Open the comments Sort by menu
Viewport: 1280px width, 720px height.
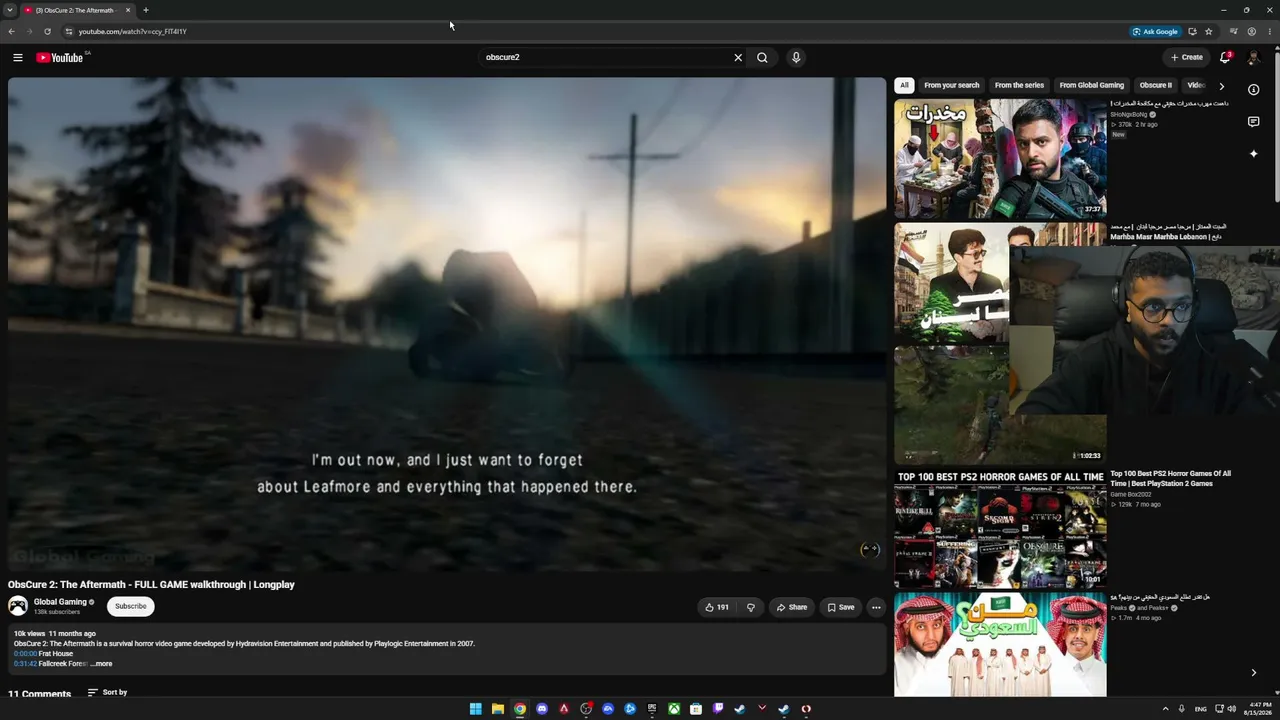107,692
